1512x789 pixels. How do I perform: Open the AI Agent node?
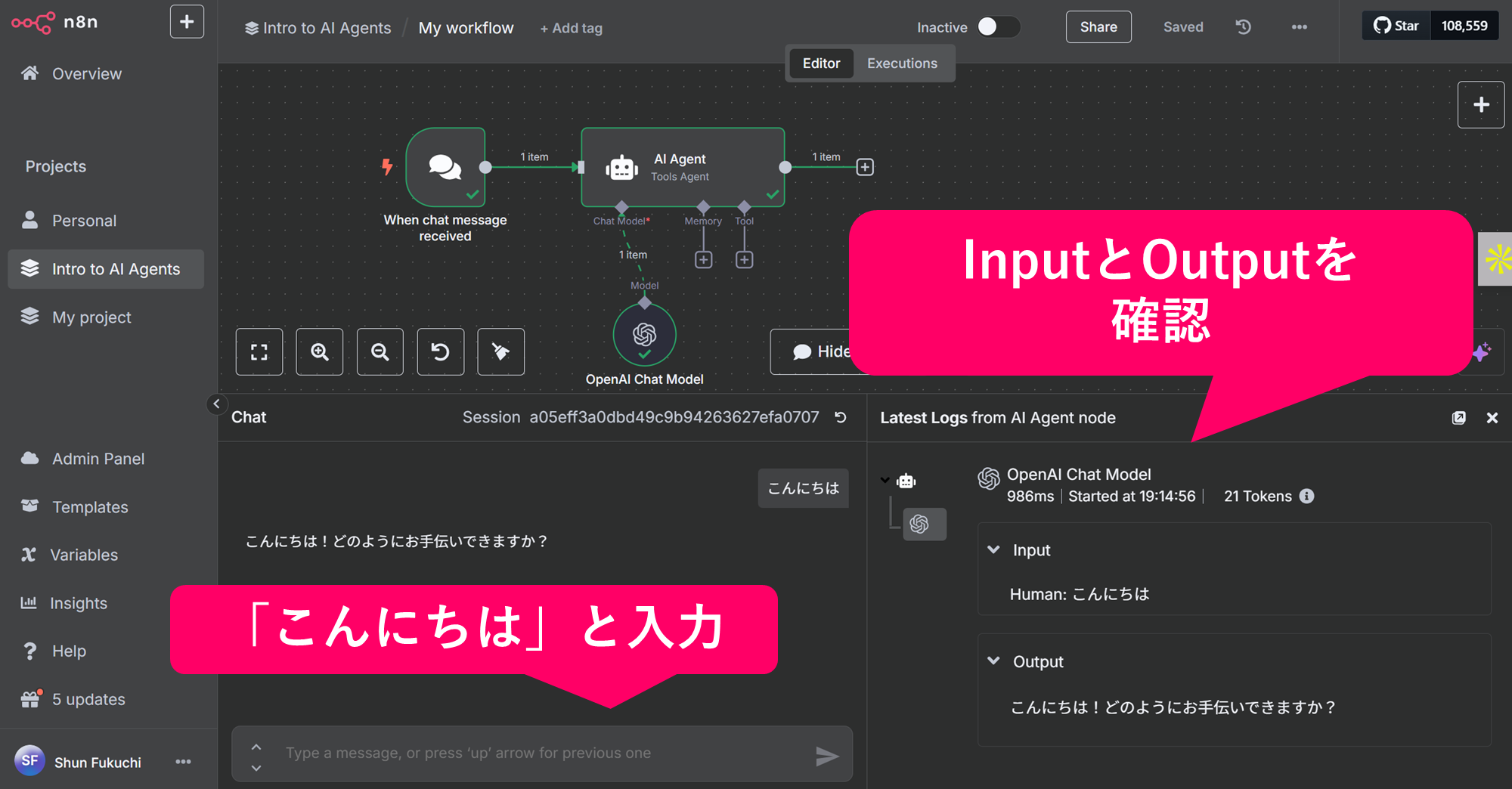tap(683, 167)
